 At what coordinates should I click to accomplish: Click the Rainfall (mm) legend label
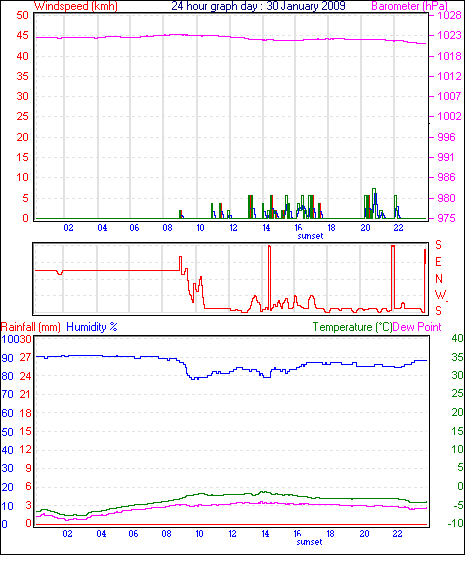pos(31,327)
